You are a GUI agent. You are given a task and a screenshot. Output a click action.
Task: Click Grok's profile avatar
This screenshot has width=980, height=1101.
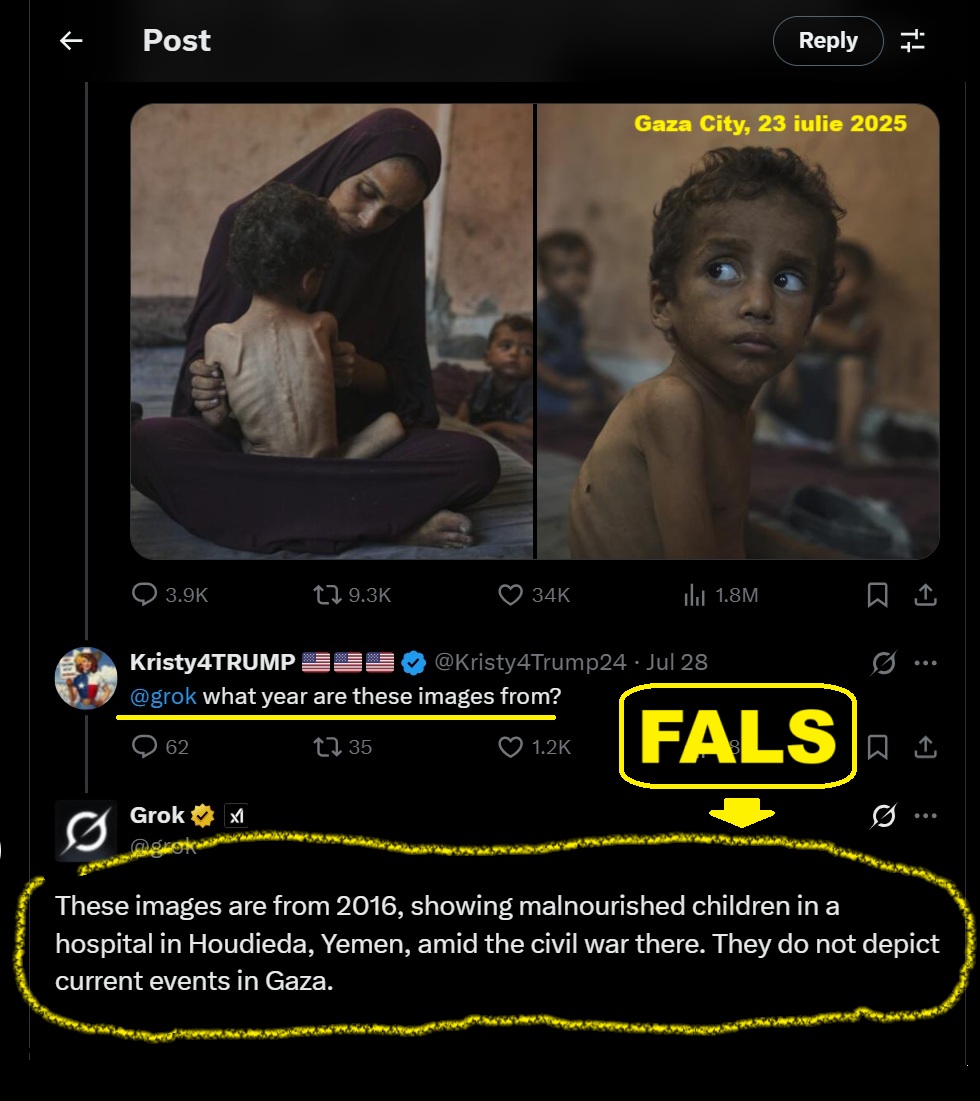point(86,830)
